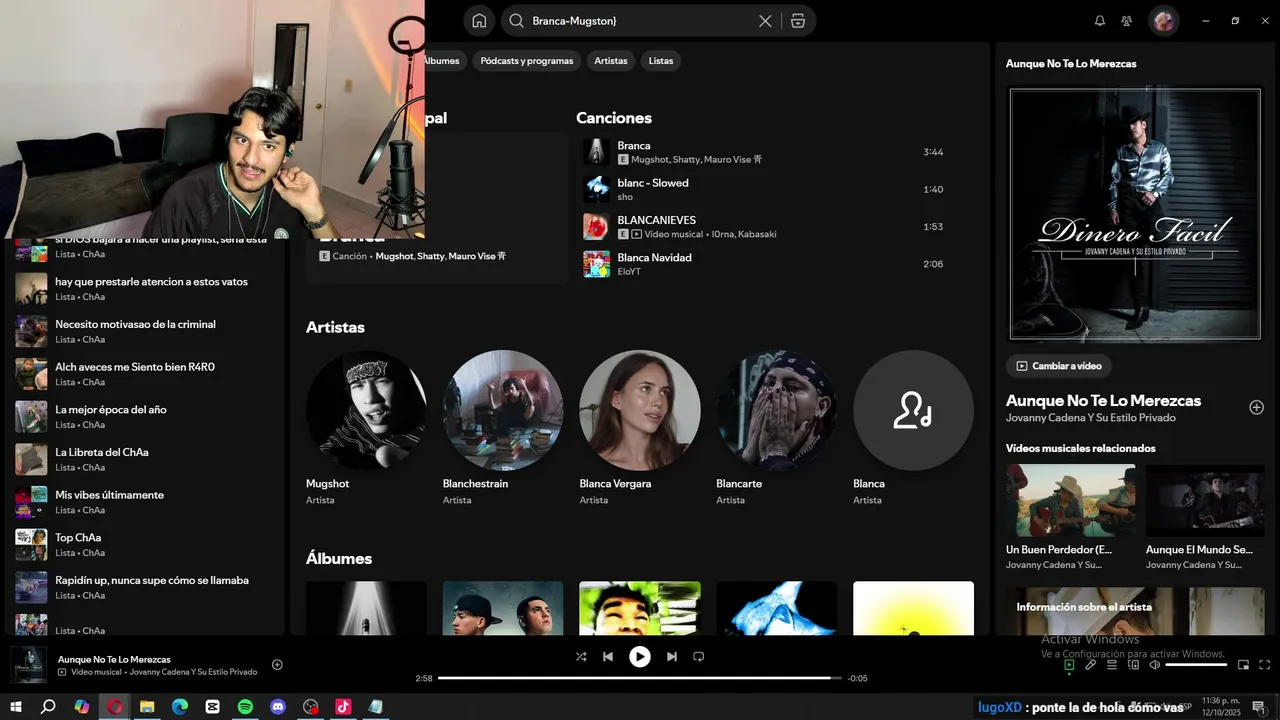Open playlist 'La mejor época del año'
The image size is (1280, 720).
pos(145,416)
